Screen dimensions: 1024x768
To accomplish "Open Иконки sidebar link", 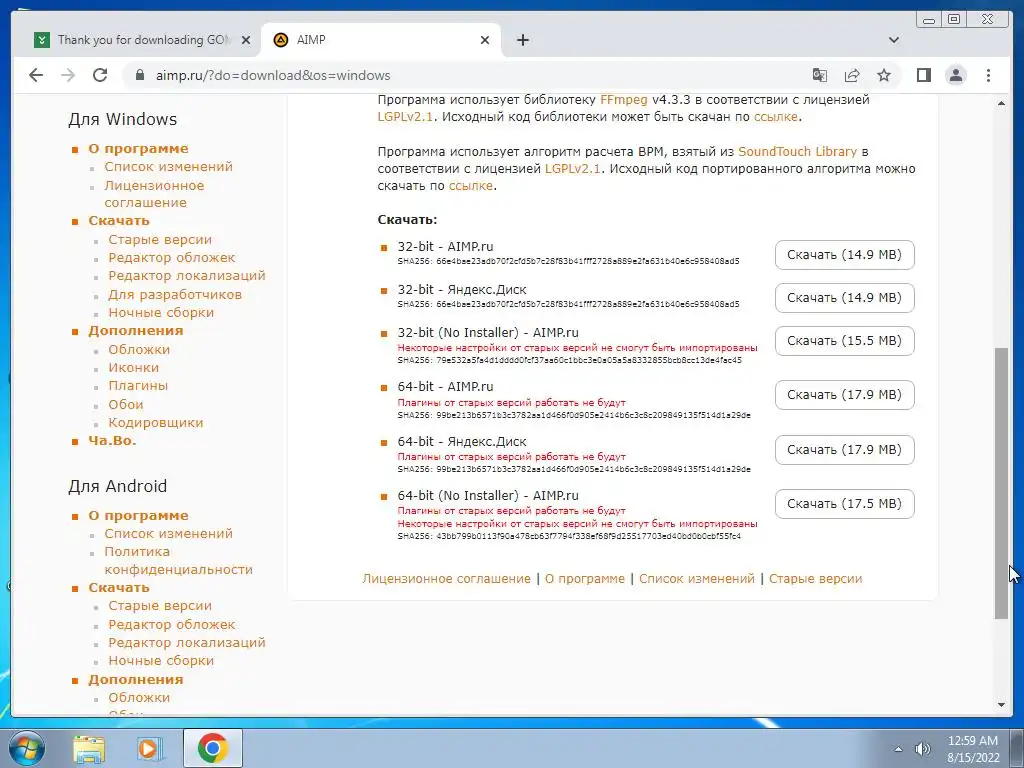I will point(133,368).
